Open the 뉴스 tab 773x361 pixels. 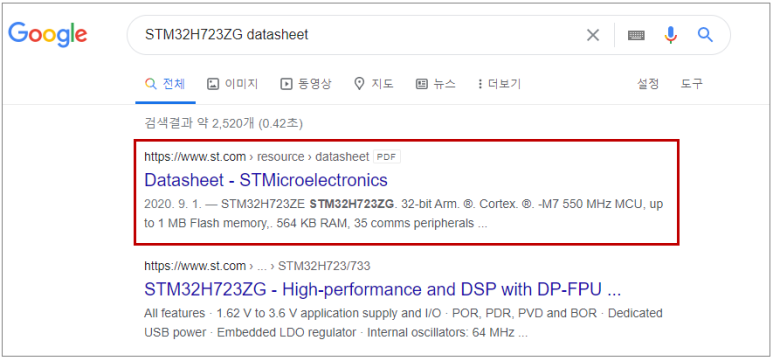pyautogui.click(x=436, y=84)
